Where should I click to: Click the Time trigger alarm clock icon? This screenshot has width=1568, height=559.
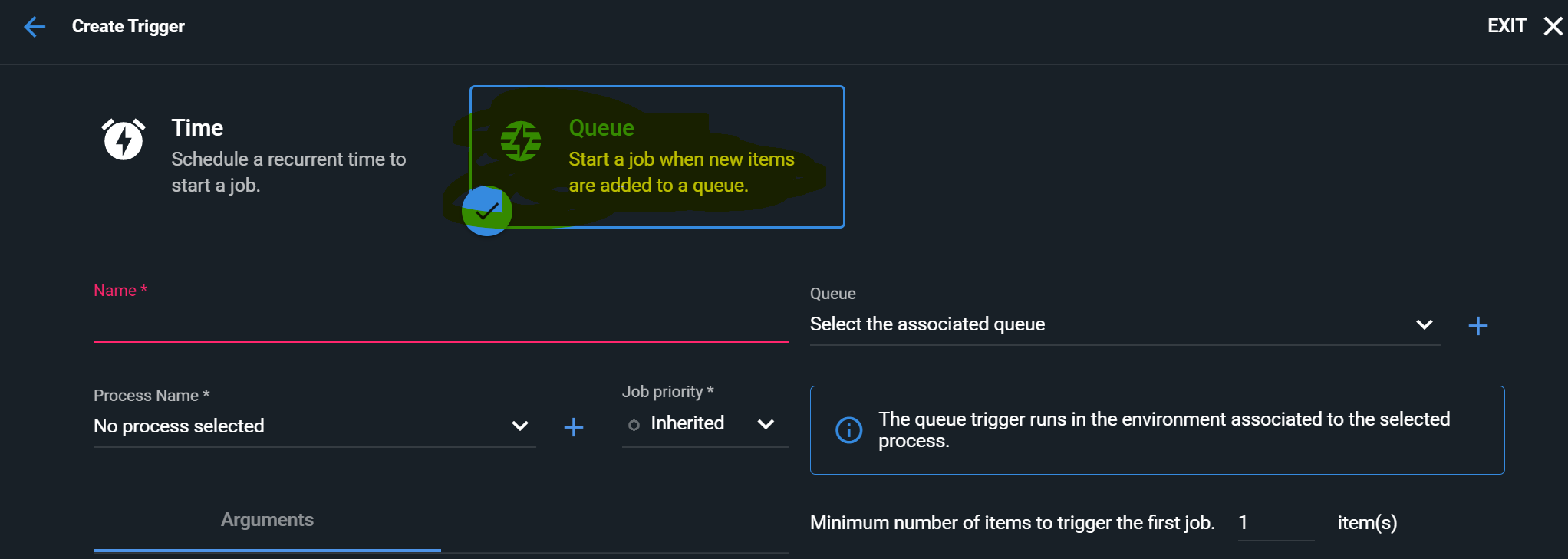[123, 141]
